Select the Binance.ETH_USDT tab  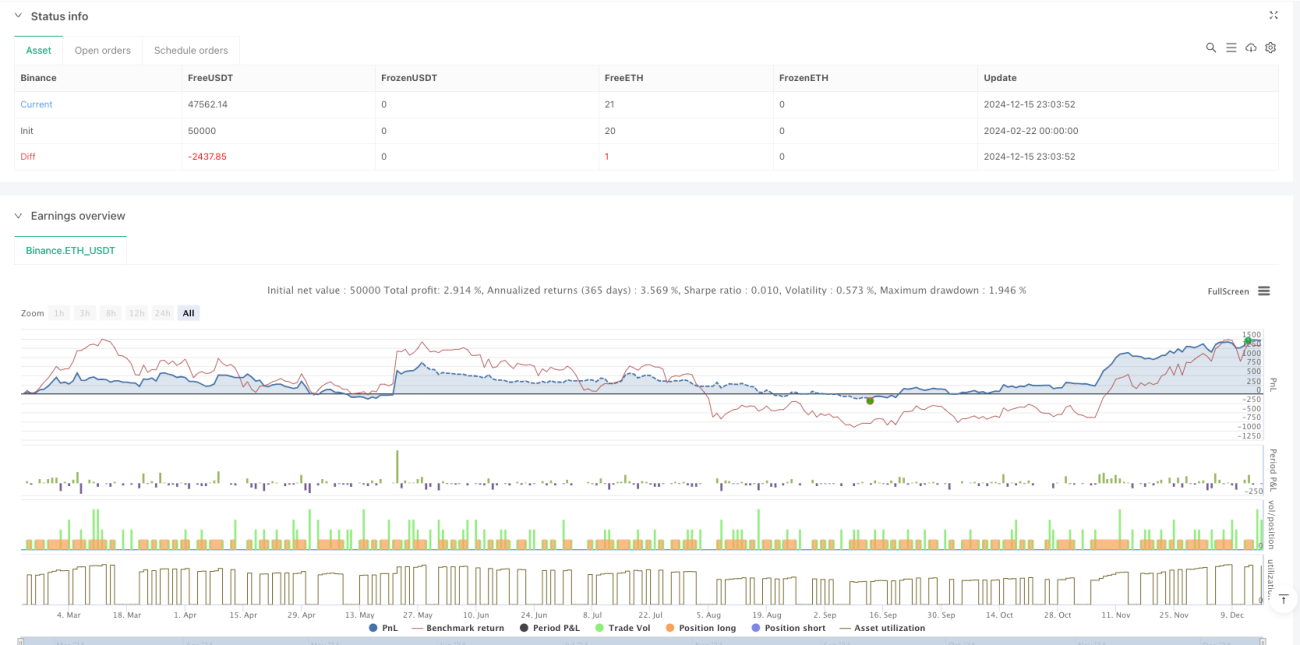coord(71,250)
